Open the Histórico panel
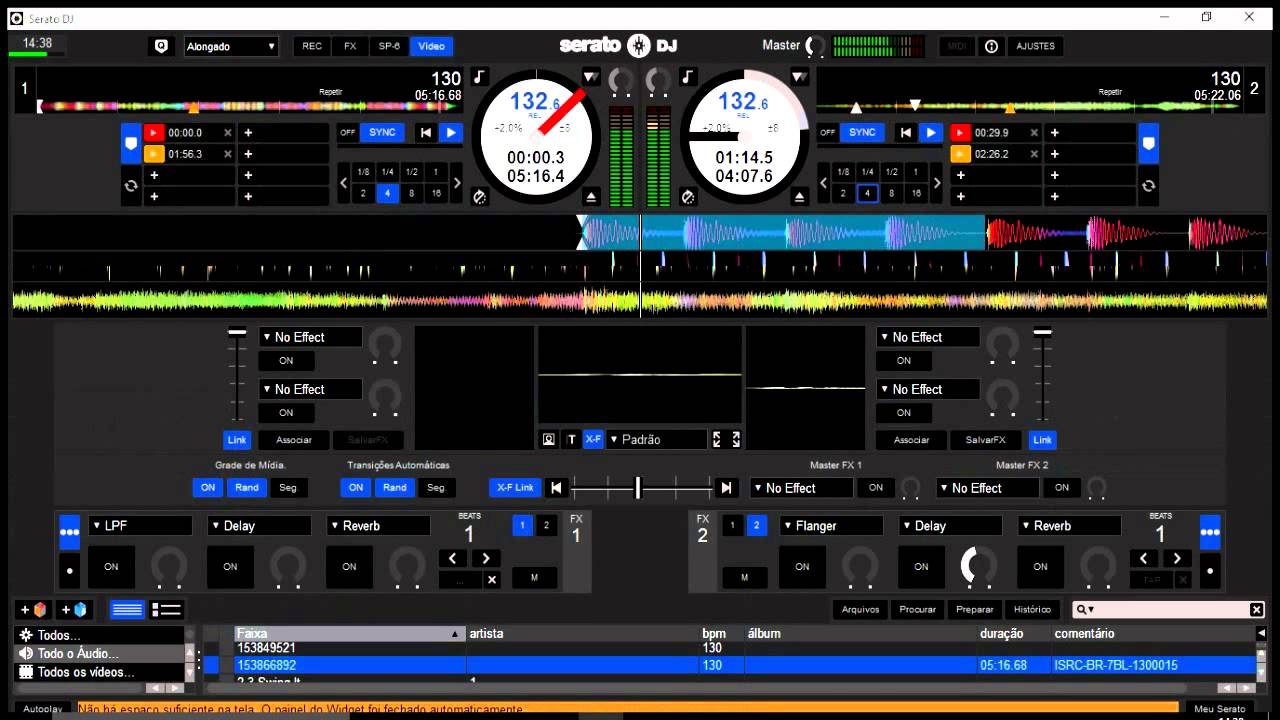The height and width of the screenshot is (720, 1280). [1032, 610]
